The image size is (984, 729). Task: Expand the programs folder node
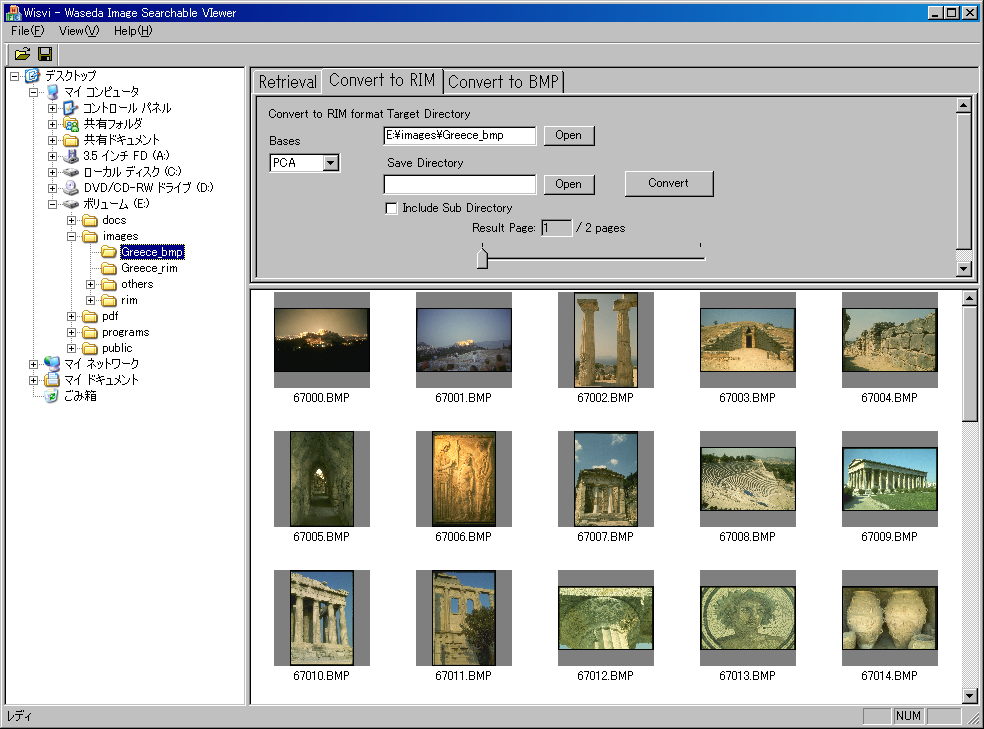click(72, 333)
